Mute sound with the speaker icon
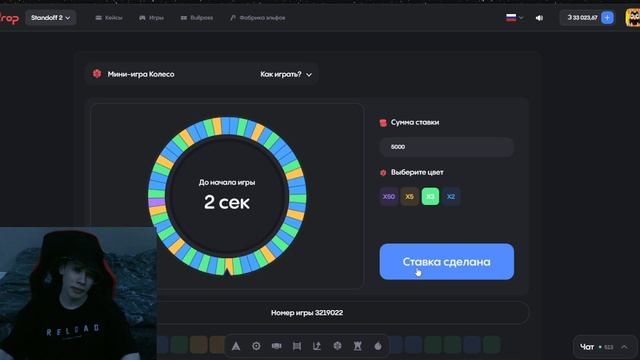The width and height of the screenshot is (640, 360). (x=539, y=18)
